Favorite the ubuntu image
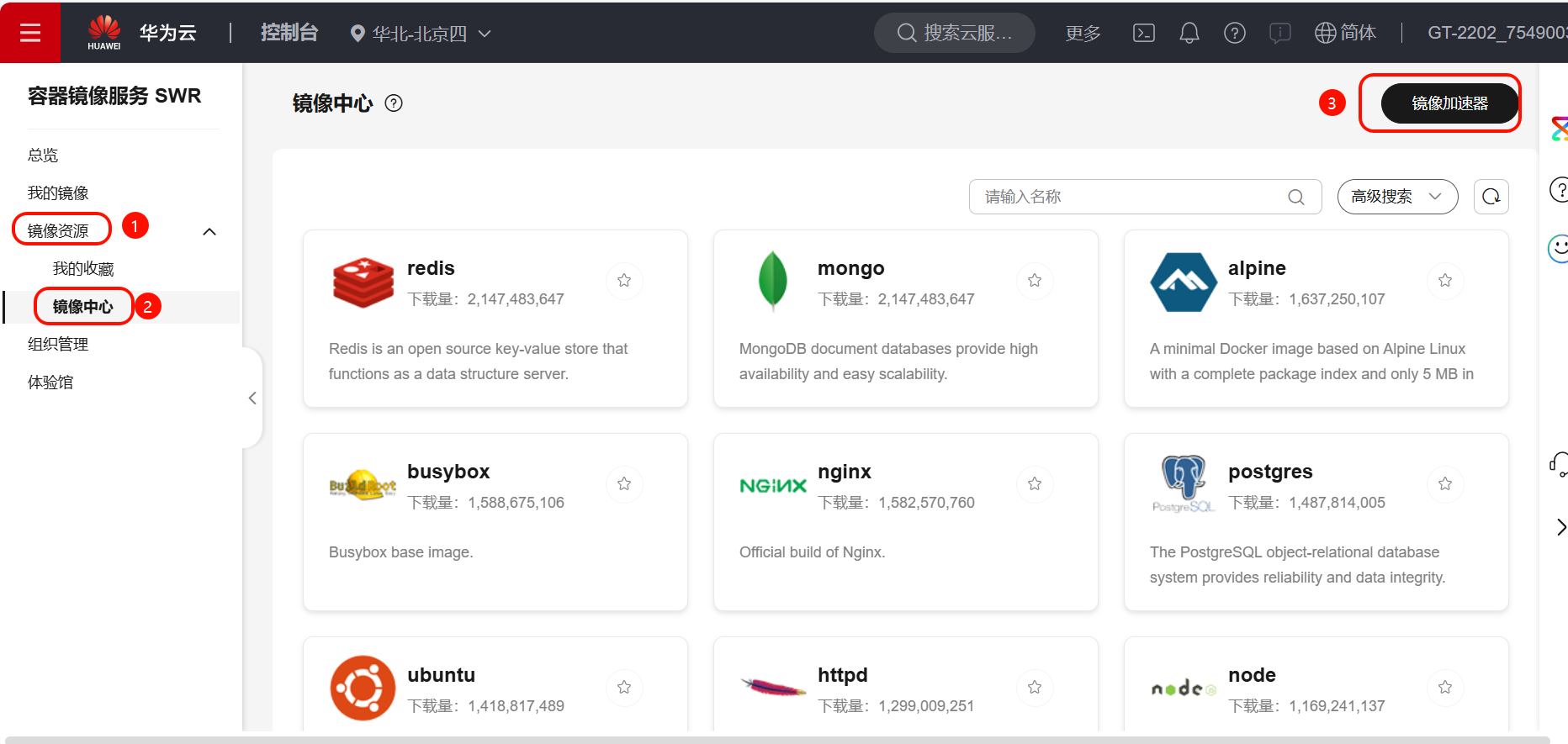This screenshot has height=744, width=1568. 624,688
